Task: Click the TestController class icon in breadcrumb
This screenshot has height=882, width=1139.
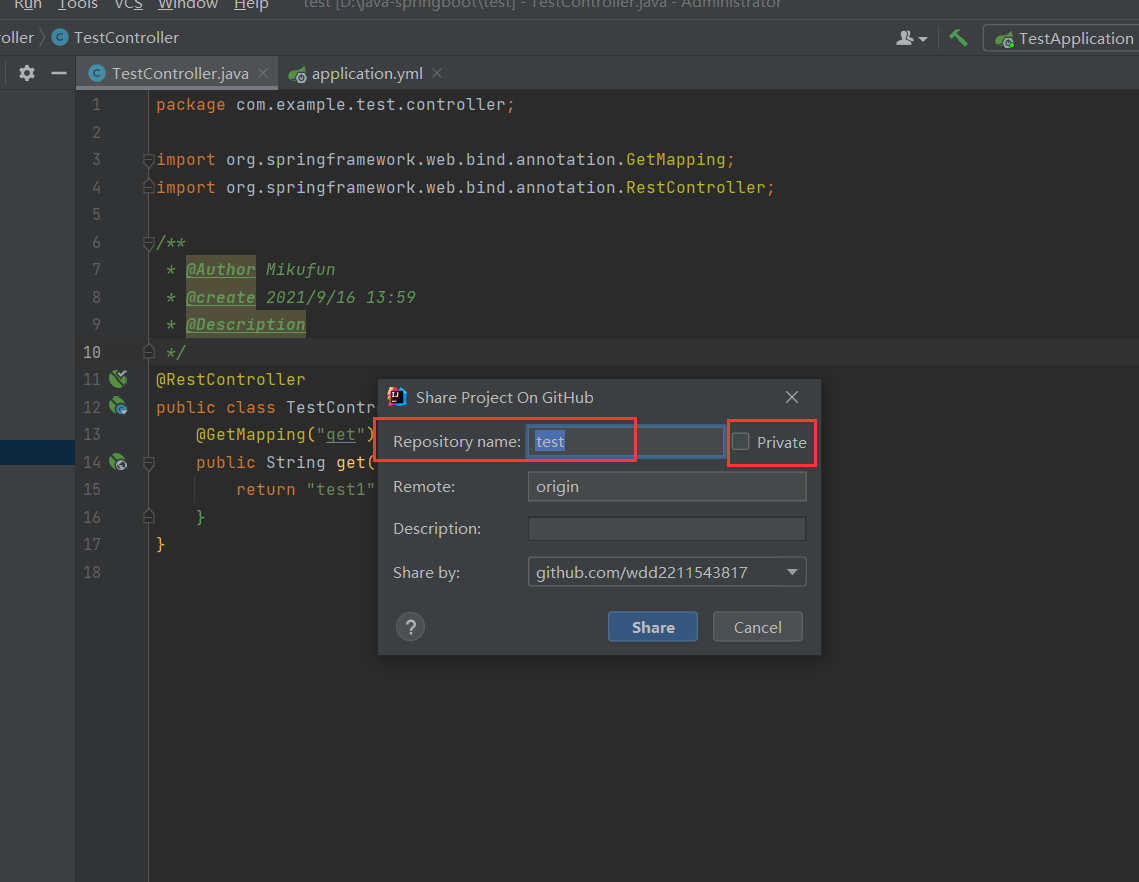Action: (60, 37)
